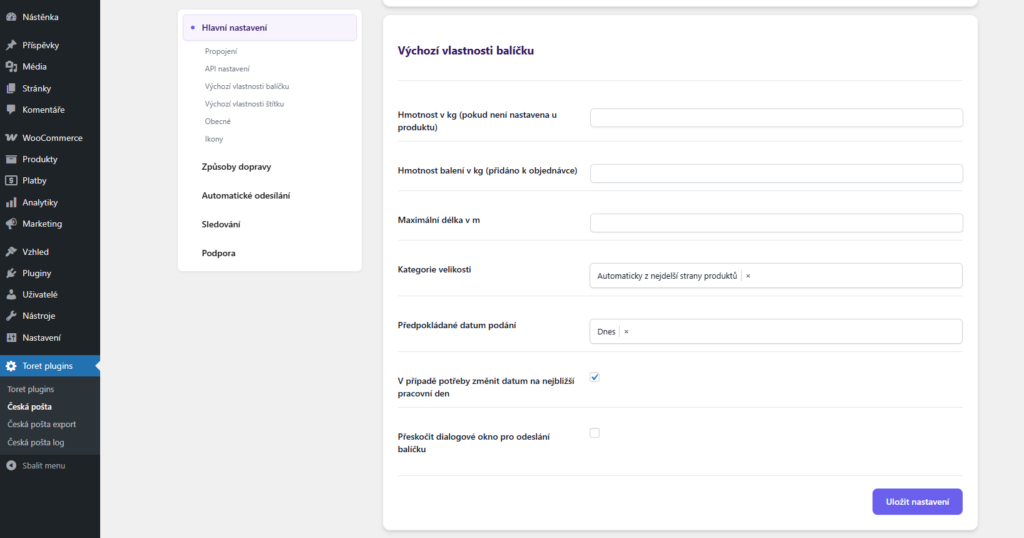The image size is (1024, 538).
Task: Click the Toret plugins gear icon
Action: [11, 366]
